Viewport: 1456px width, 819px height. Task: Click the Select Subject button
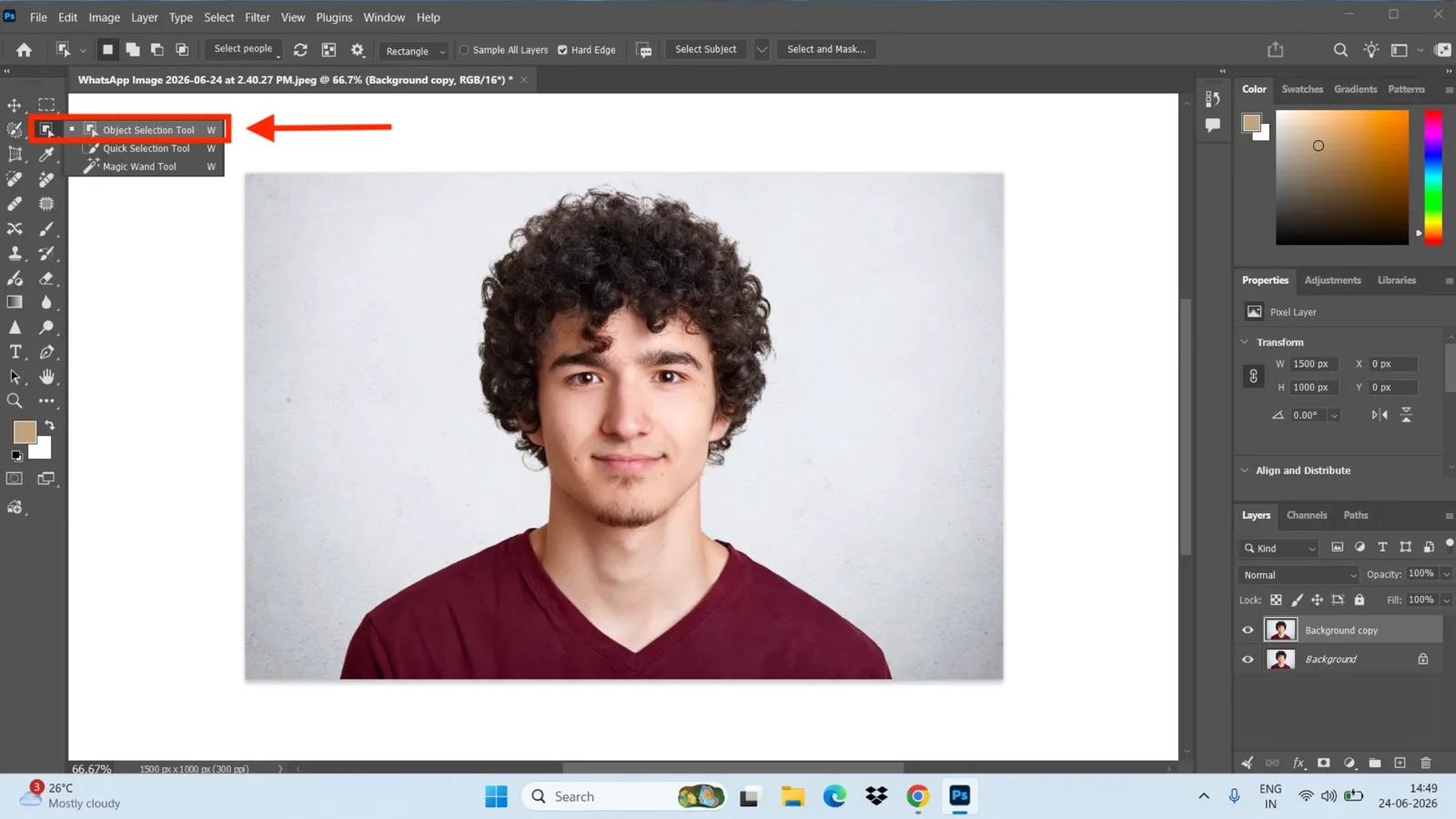(x=705, y=49)
